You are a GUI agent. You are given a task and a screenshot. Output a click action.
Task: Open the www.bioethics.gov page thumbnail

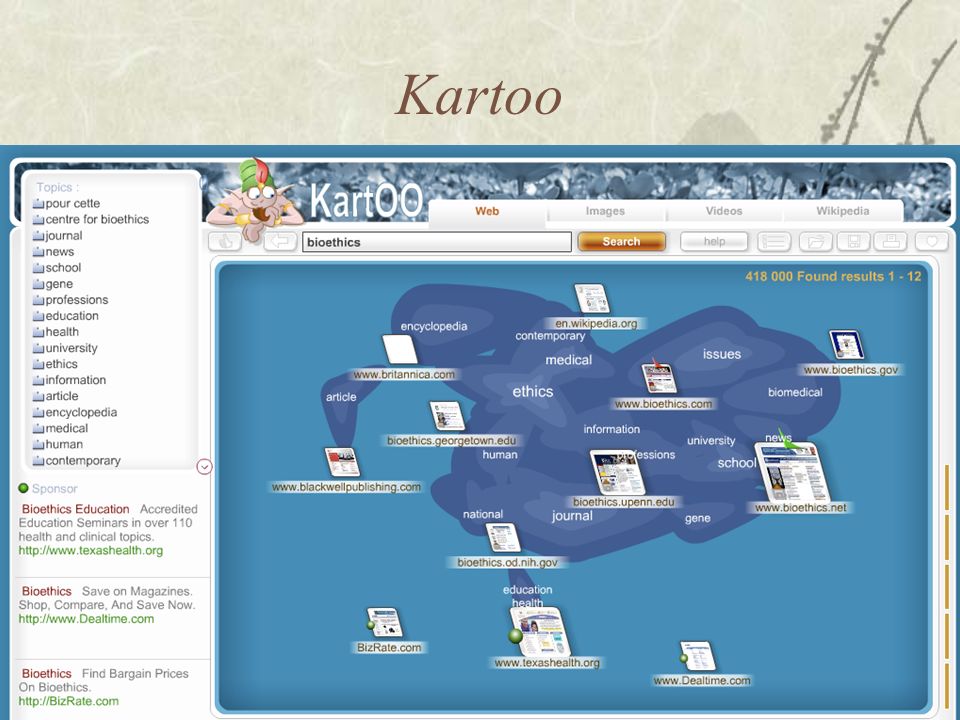[x=847, y=345]
